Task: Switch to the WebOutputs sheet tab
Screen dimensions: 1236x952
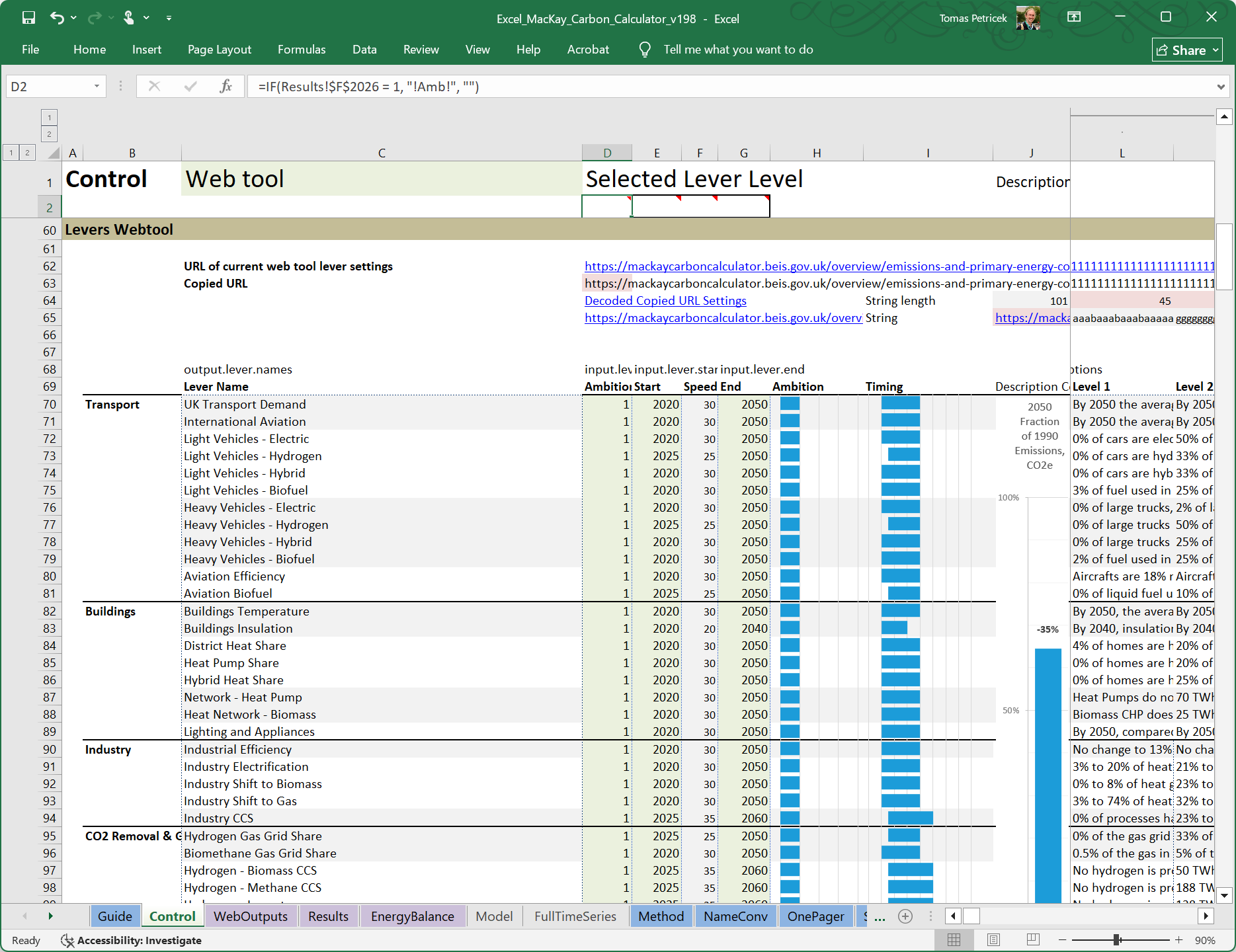Action: tap(250, 916)
